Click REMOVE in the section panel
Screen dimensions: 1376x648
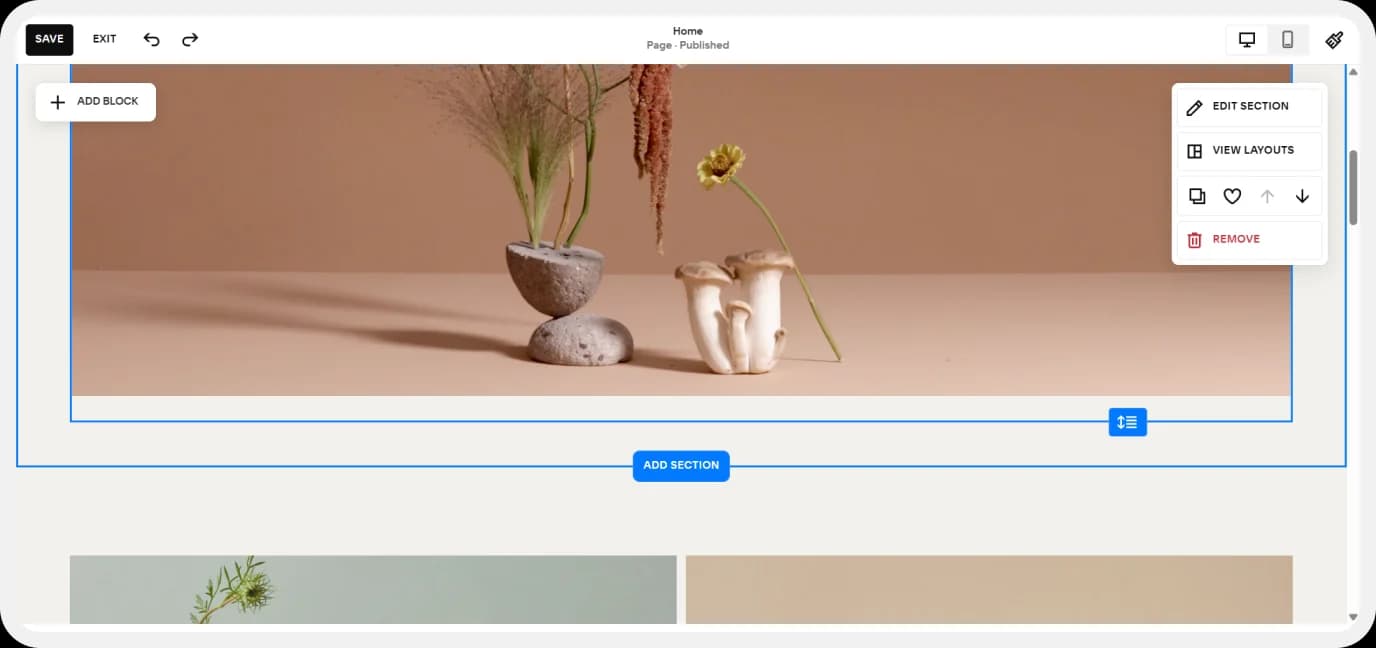point(1236,239)
